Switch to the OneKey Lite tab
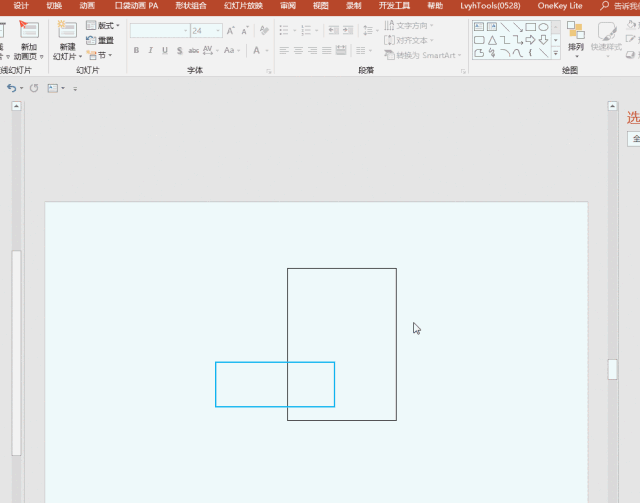The image size is (640, 503). click(560, 6)
